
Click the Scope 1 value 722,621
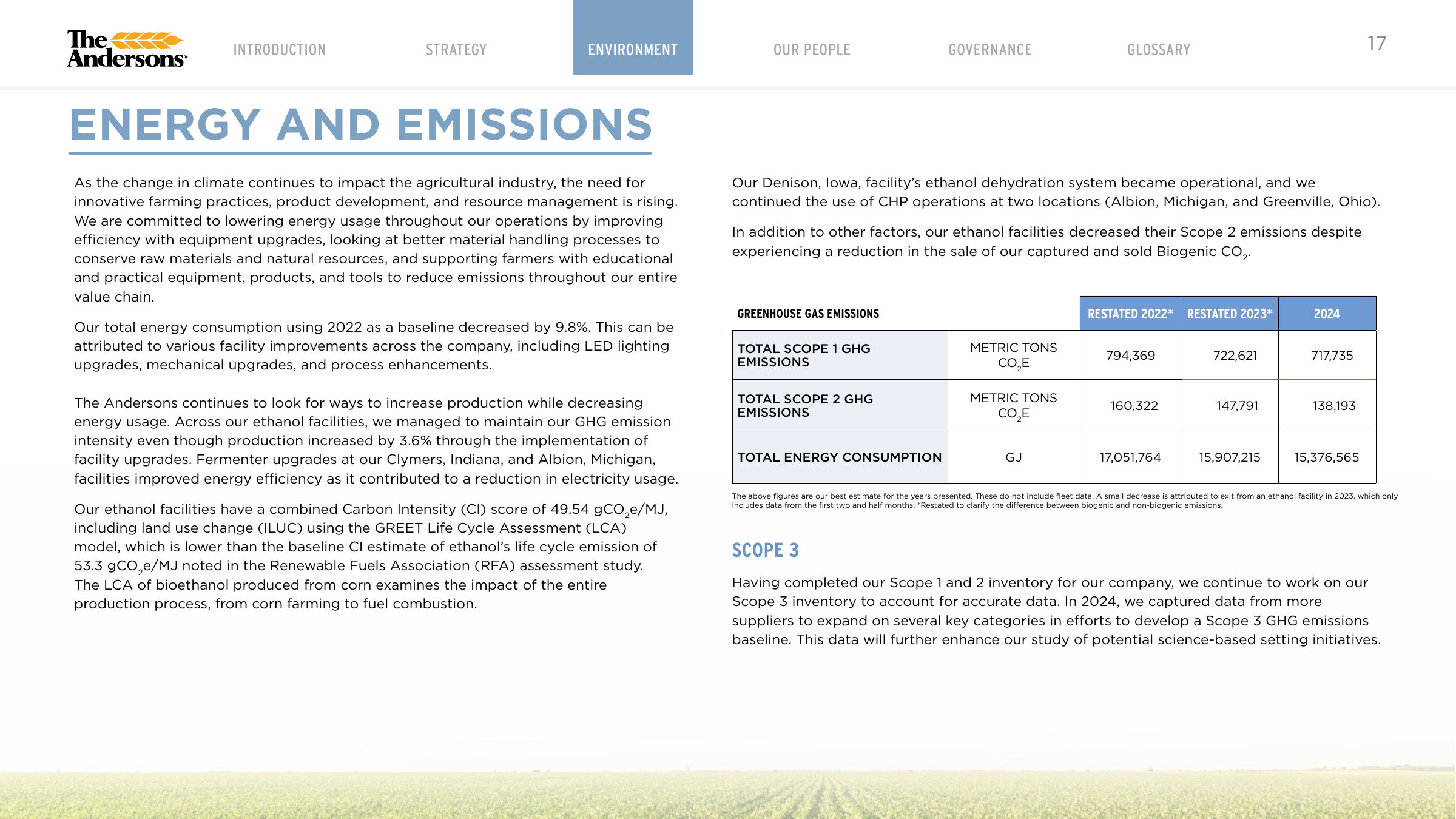pos(1235,356)
